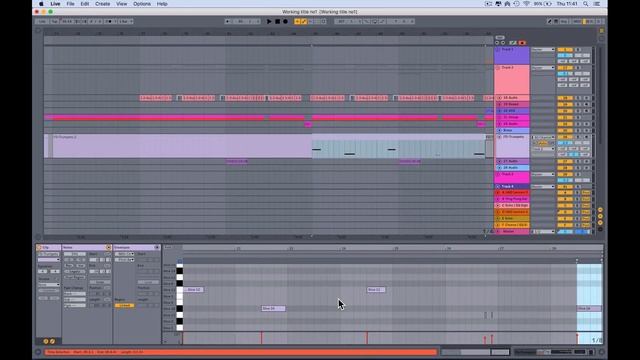Screen dimensions: 640x360
Task: Toggle 19 Snare track activator
Action: (565, 104)
